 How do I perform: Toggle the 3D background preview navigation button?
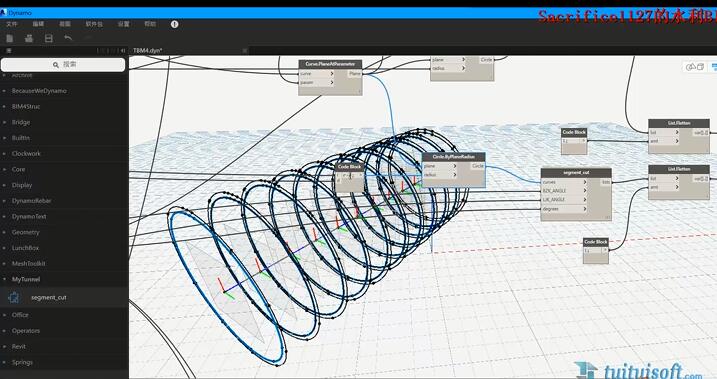click(694, 67)
